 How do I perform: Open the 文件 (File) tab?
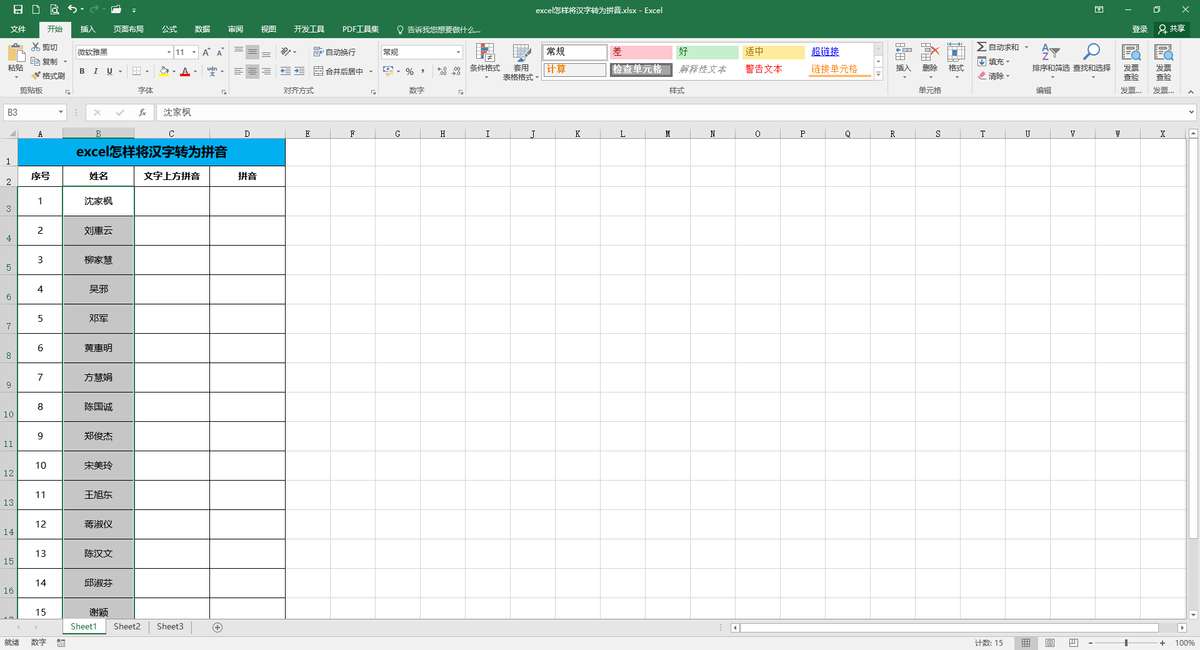click(18, 29)
